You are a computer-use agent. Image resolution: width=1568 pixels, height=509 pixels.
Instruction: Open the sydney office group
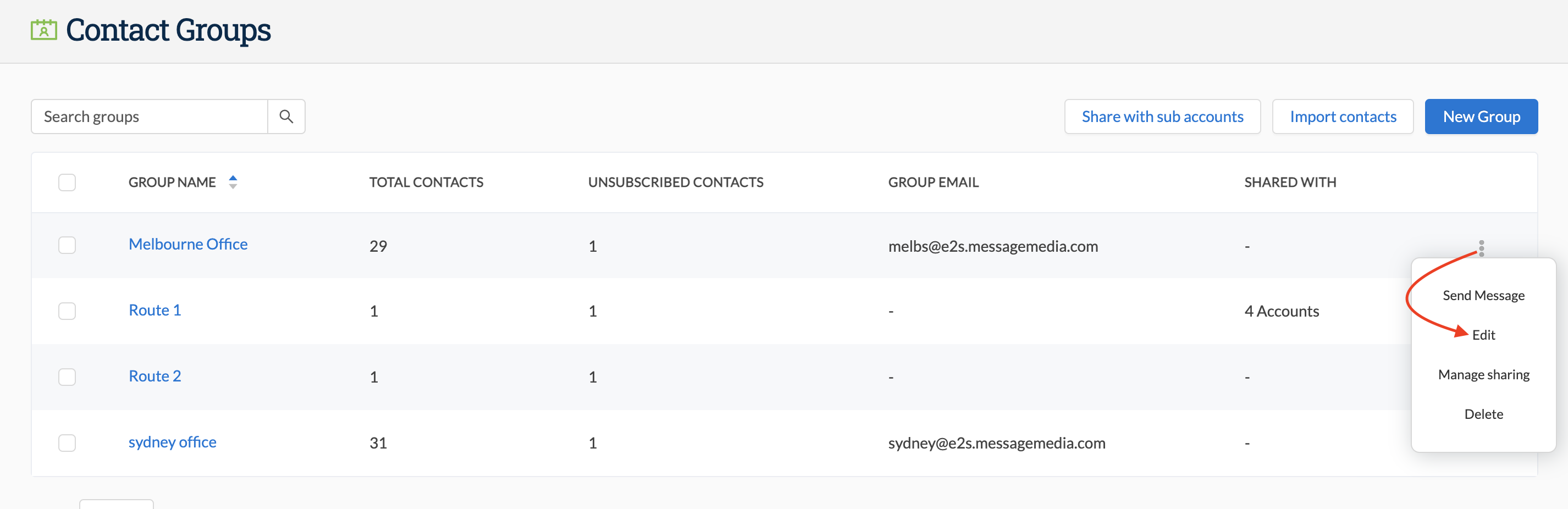172,442
